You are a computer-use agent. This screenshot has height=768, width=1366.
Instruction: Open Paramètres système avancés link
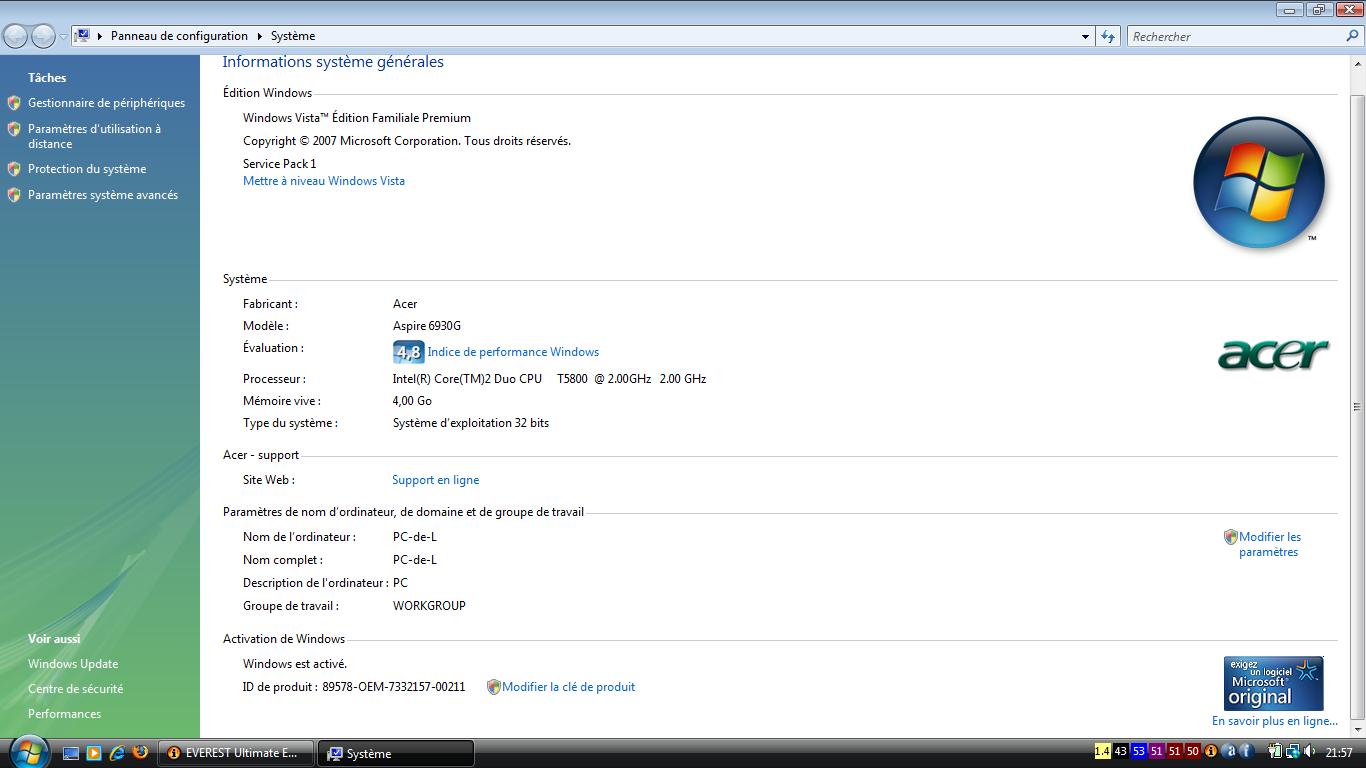coord(103,195)
